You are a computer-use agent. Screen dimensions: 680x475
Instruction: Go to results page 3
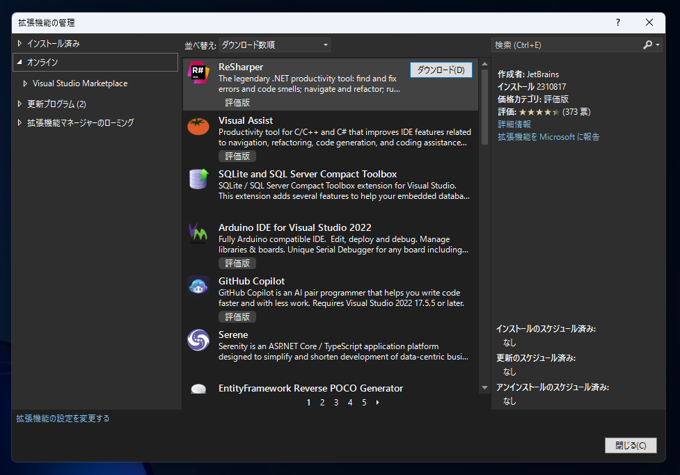[336, 403]
